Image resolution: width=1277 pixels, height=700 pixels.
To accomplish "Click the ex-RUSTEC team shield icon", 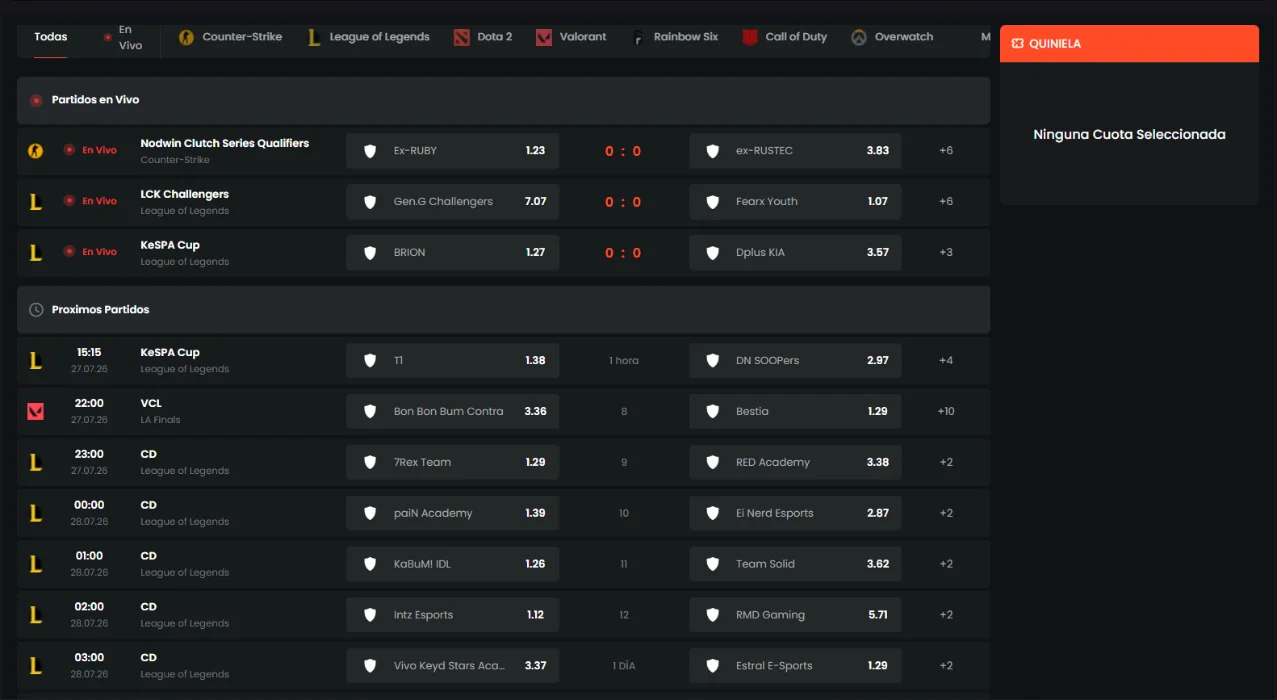I will (713, 151).
